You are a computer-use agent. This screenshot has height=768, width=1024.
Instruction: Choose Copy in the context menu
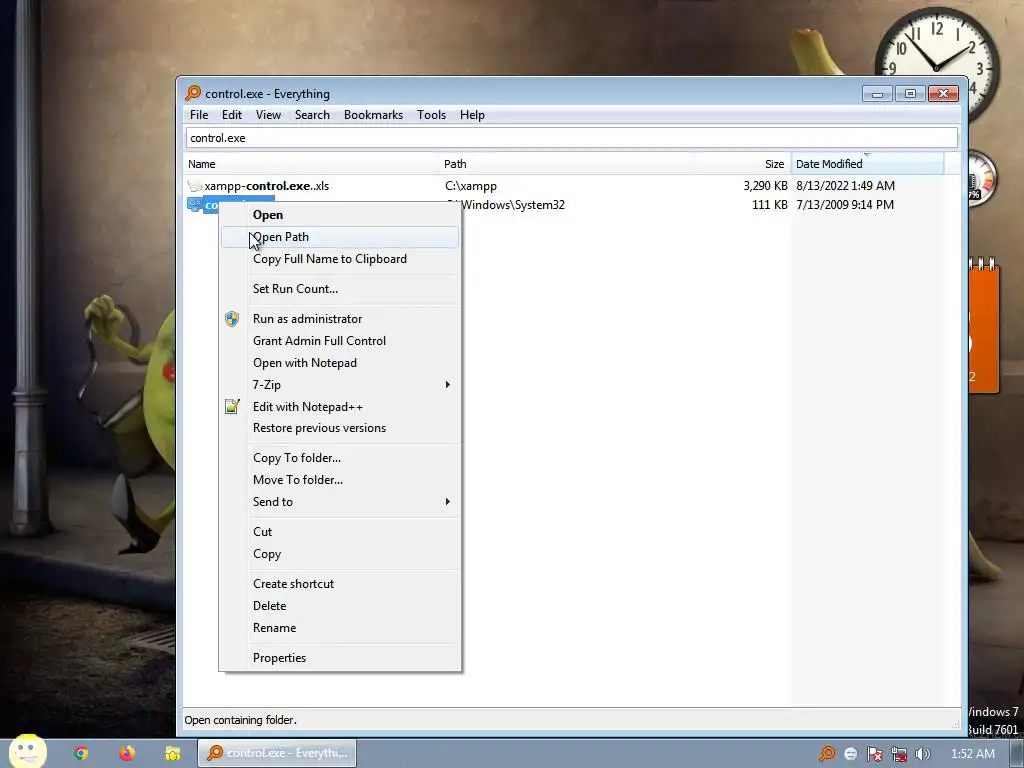pyautogui.click(x=340, y=554)
